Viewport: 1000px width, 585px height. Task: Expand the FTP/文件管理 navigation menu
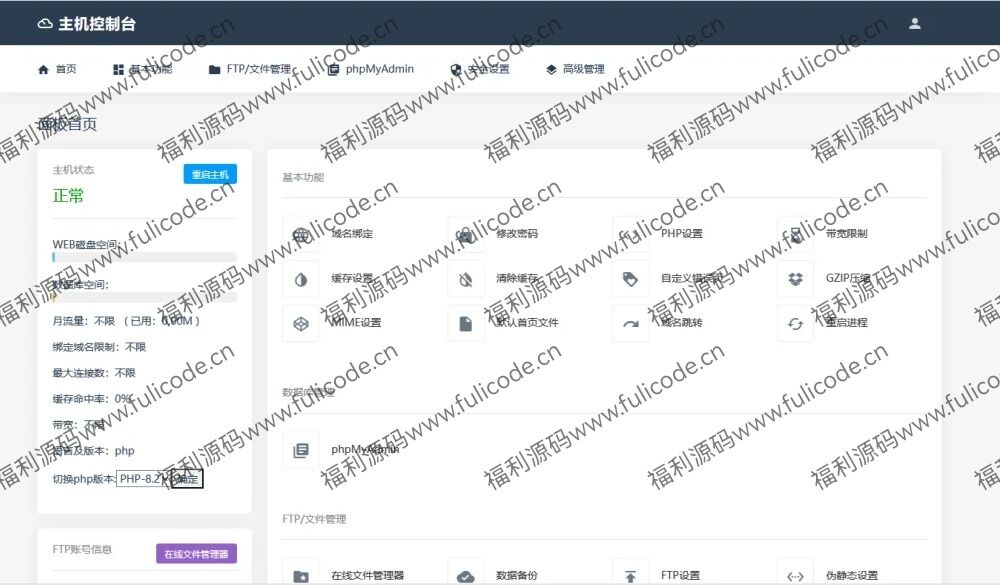pyautogui.click(x=250, y=69)
